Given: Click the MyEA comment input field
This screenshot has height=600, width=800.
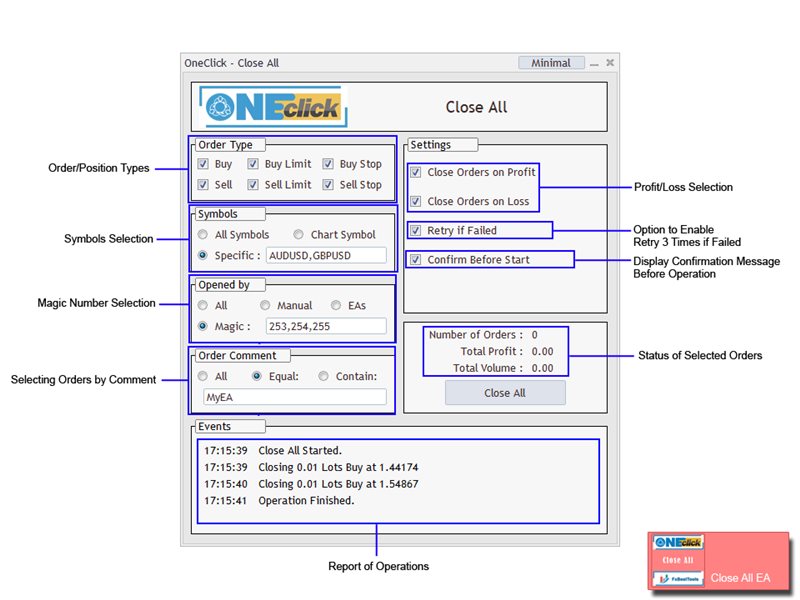Looking at the screenshot, I should point(295,397).
